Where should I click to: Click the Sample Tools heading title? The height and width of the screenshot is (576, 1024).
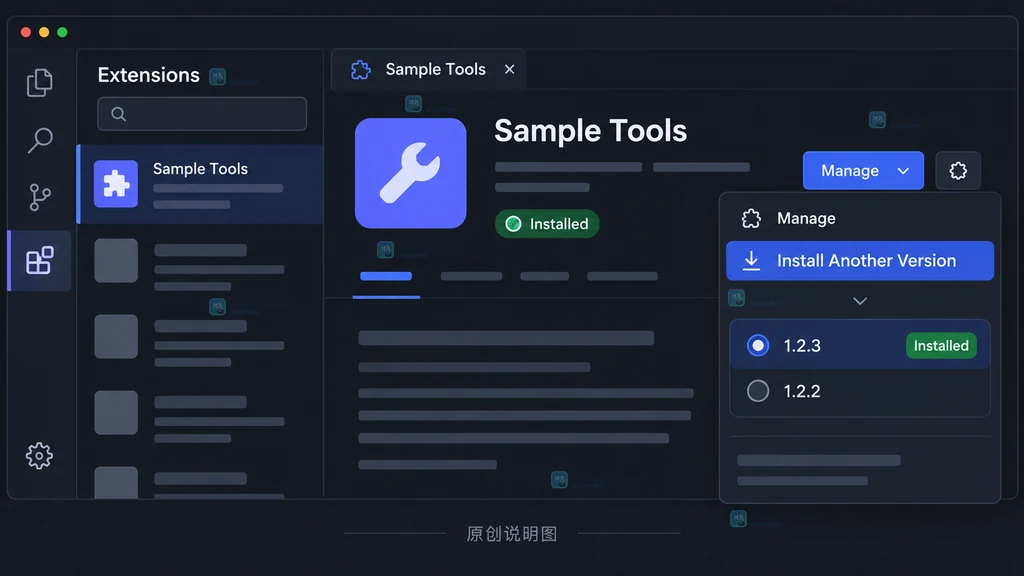pos(590,131)
